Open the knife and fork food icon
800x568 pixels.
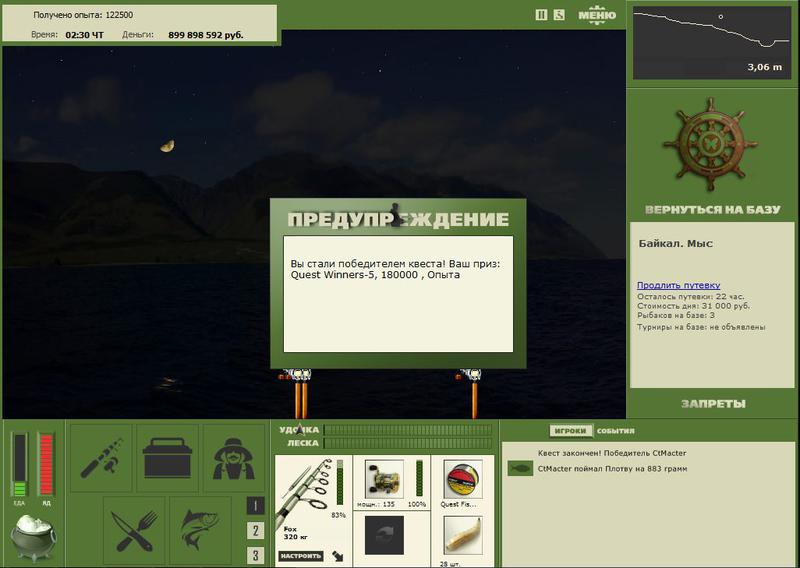(x=134, y=530)
